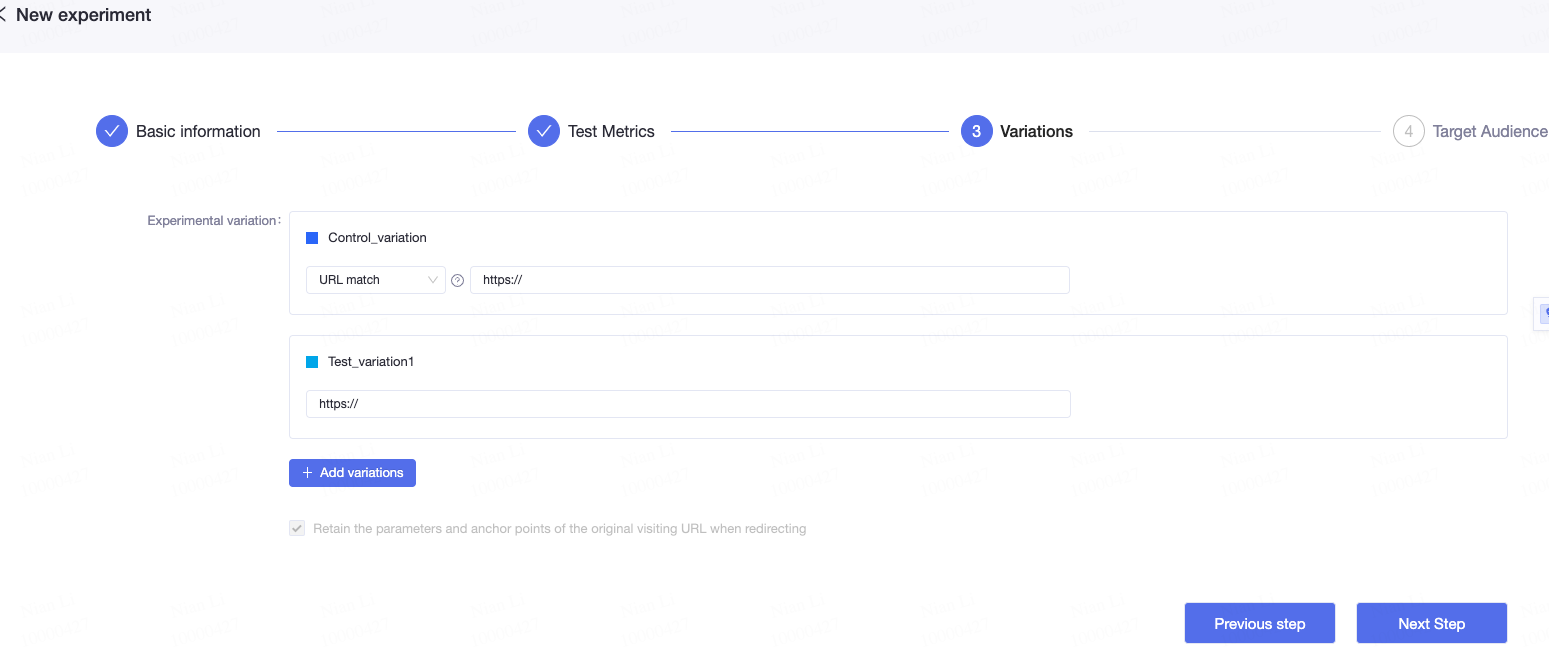
Task: Click the Previous step button
Action: pyautogui.click(x=1260, y=623)
